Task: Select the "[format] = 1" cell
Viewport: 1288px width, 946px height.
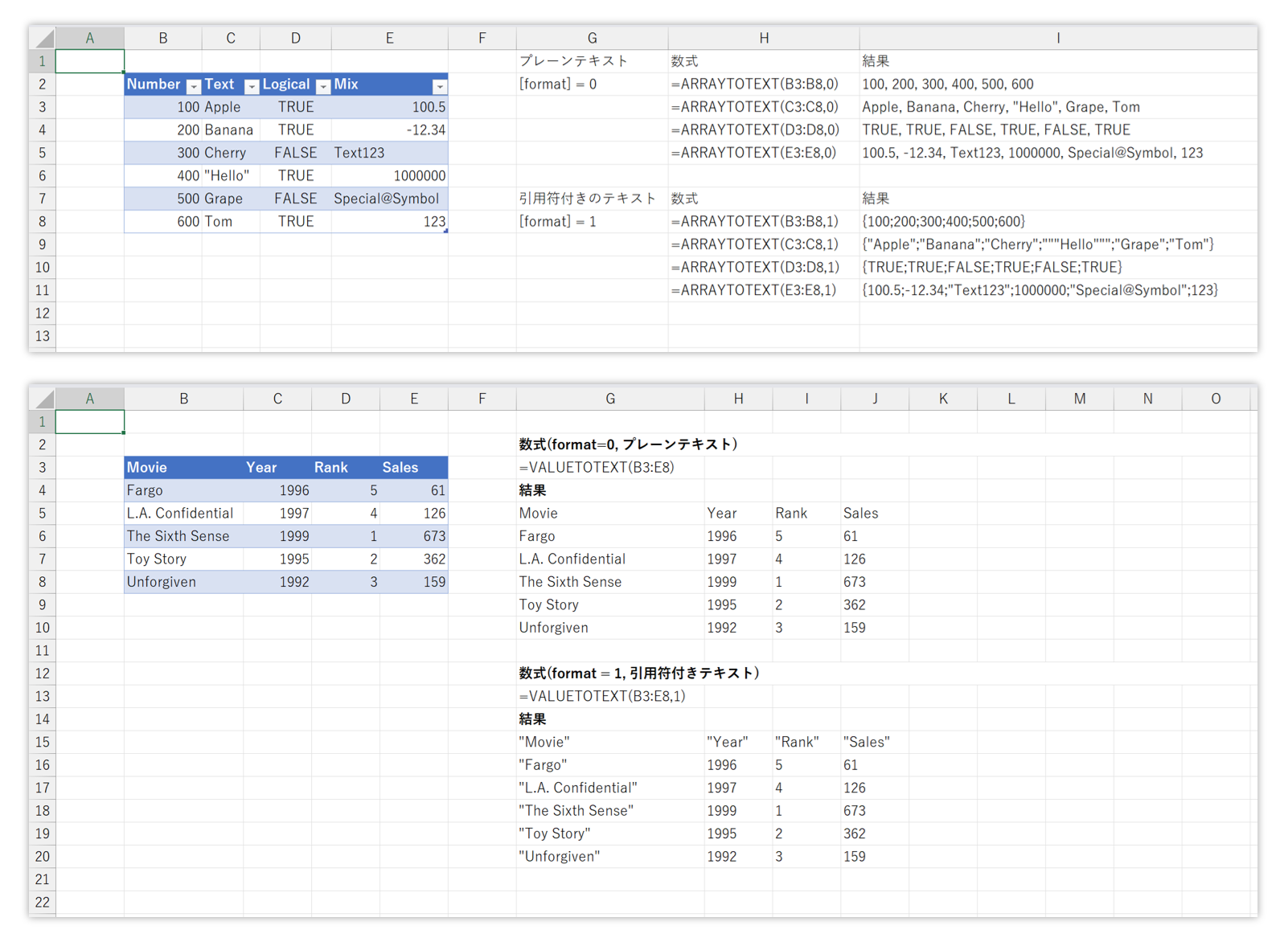Action: click(x=592, y=221)
